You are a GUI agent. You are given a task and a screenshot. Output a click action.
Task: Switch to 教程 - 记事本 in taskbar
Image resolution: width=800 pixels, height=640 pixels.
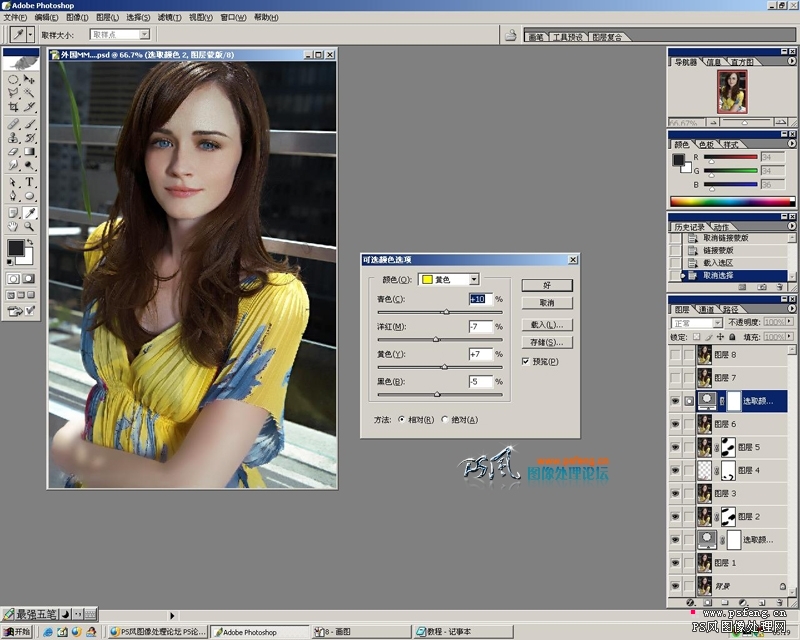pos(463,632)
